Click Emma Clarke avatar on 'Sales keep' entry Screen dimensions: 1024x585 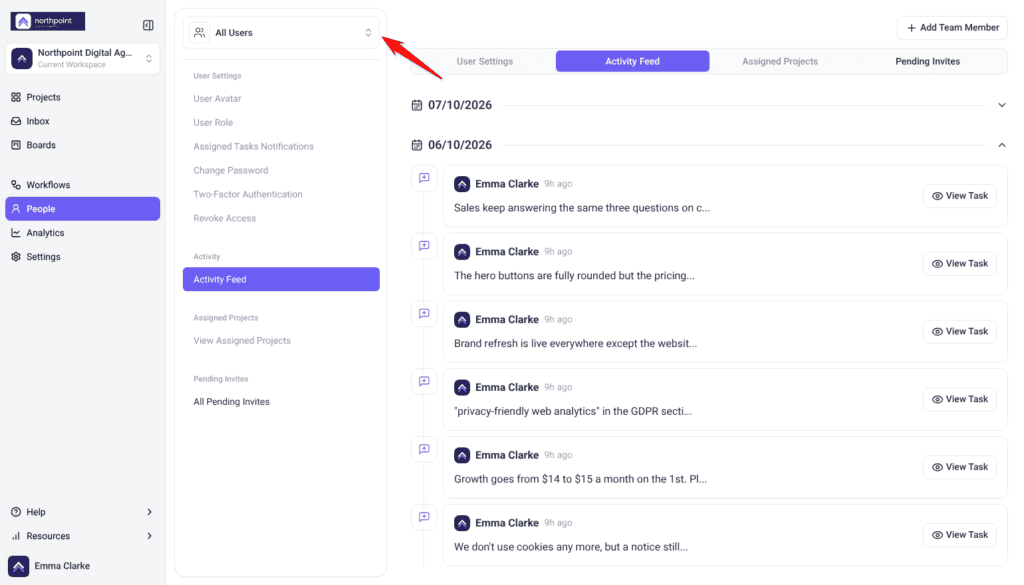462,184
